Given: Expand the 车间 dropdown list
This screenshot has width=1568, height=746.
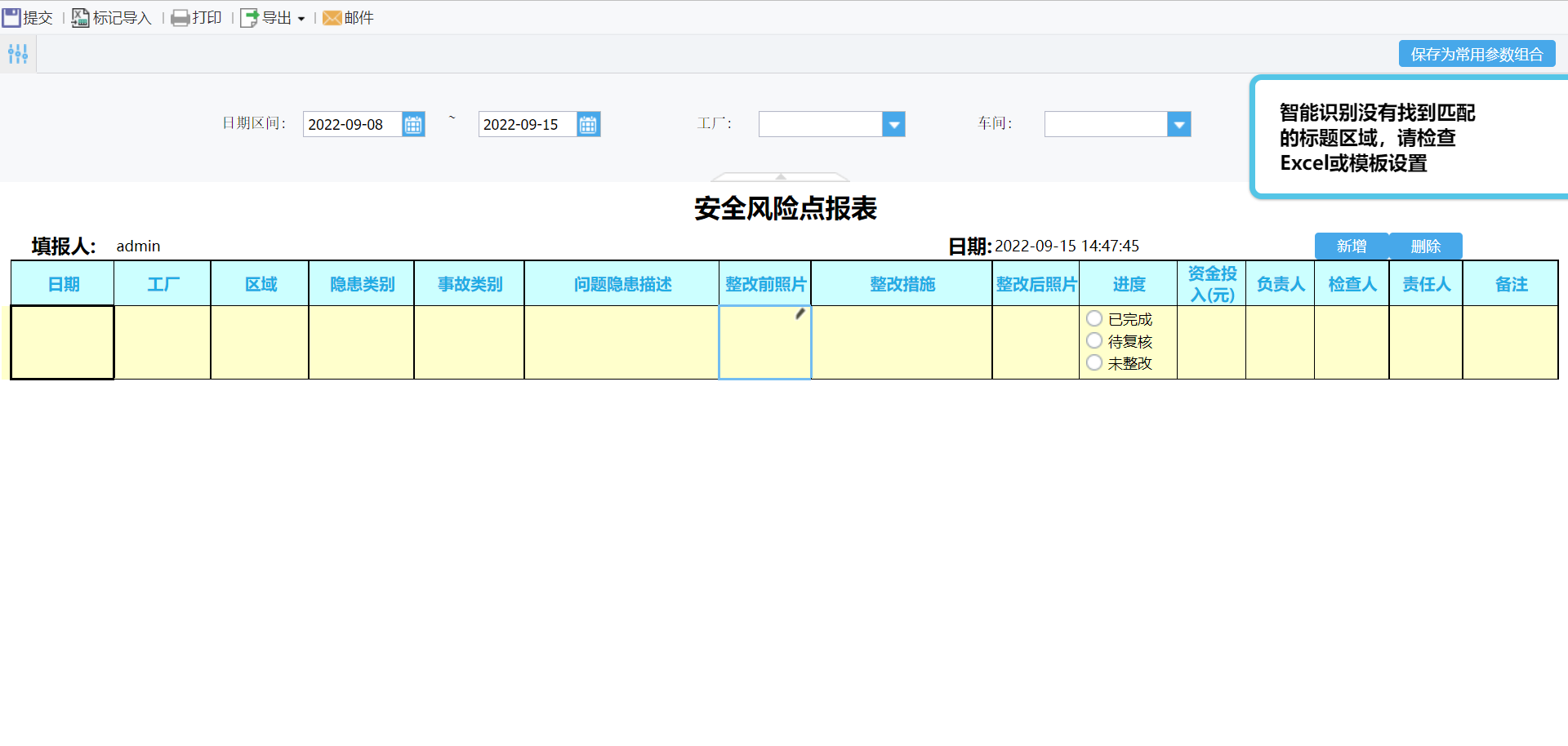Looking at the screenshot, I should tap(1178, 125).
